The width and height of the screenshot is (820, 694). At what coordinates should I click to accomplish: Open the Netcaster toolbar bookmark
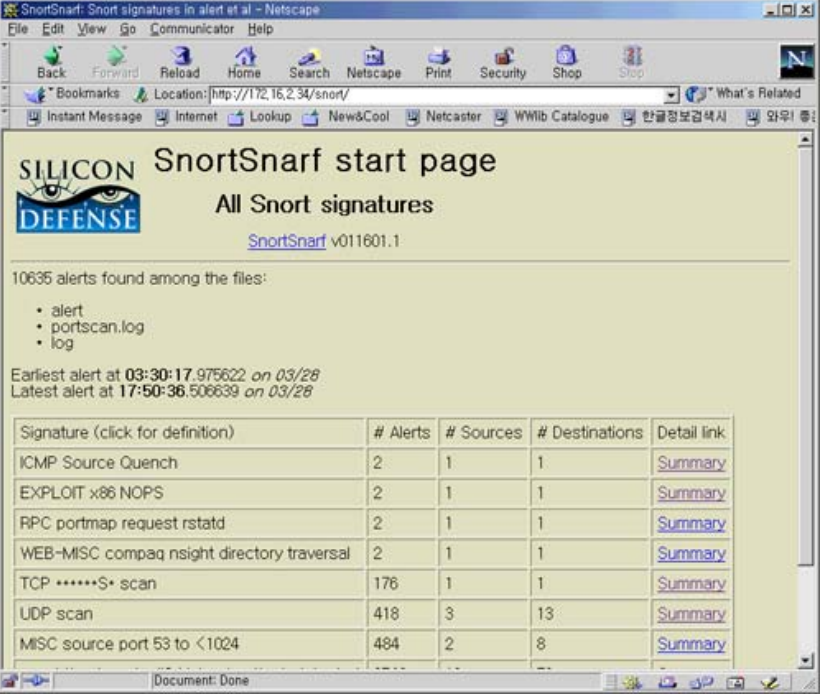(x=444, y=117)
